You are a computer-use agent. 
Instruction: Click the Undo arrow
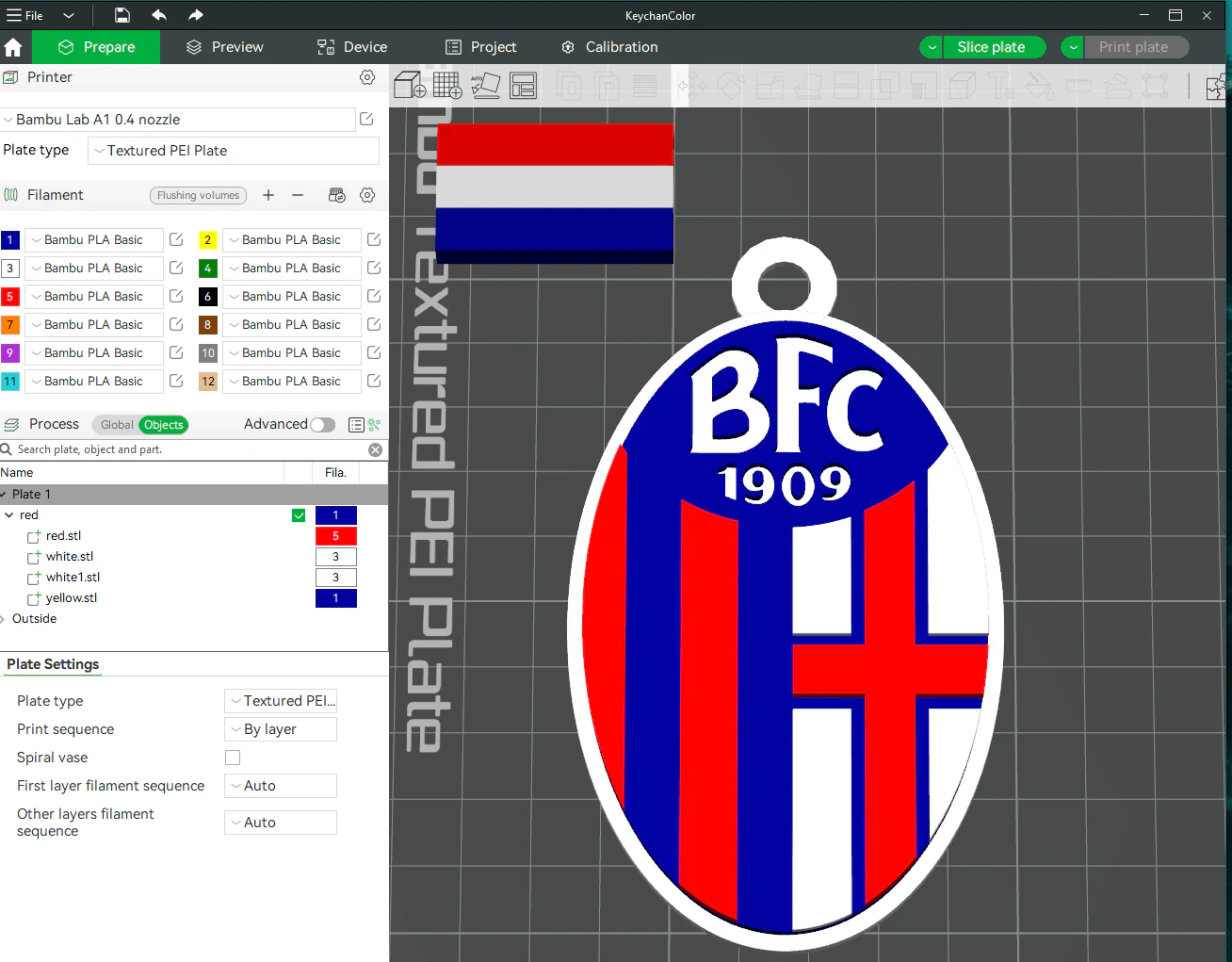(159, 15)
